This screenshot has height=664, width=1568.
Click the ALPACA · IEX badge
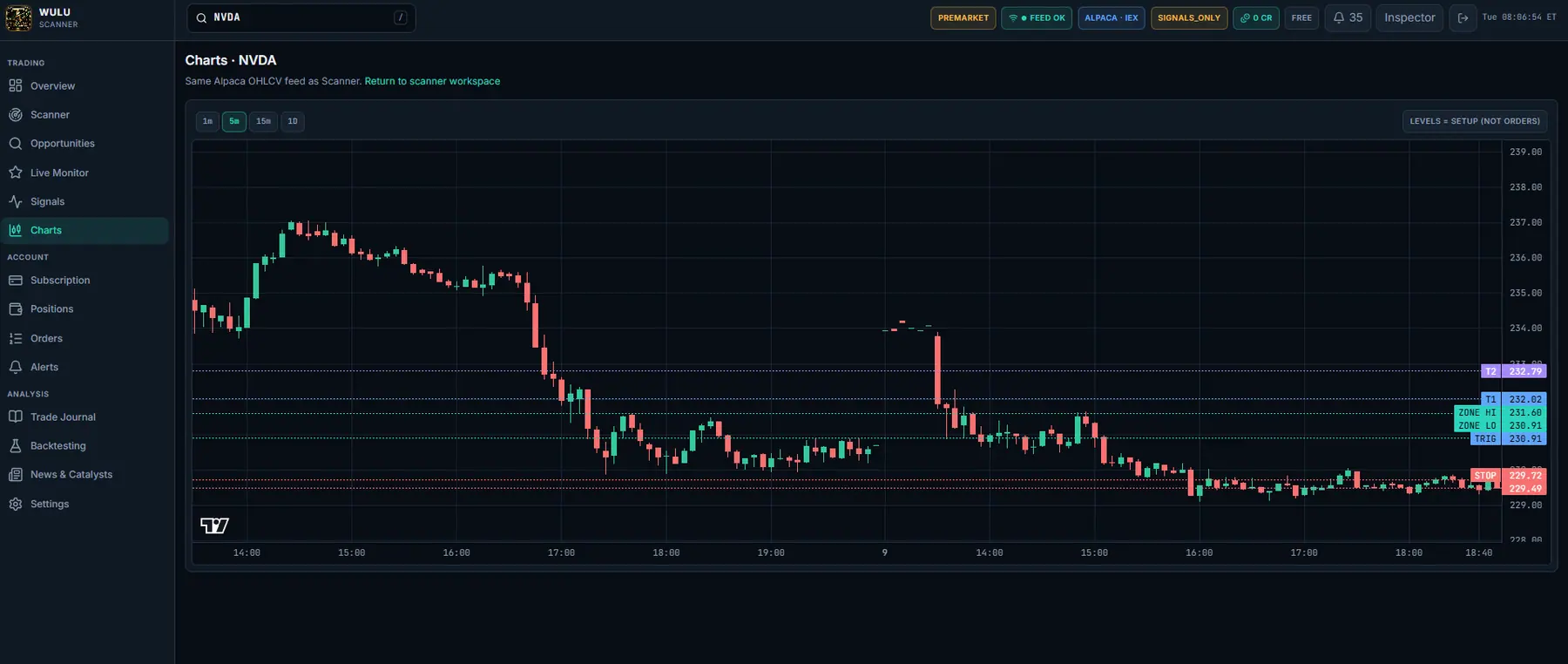pyautogui.click(x=1112, y=17)
